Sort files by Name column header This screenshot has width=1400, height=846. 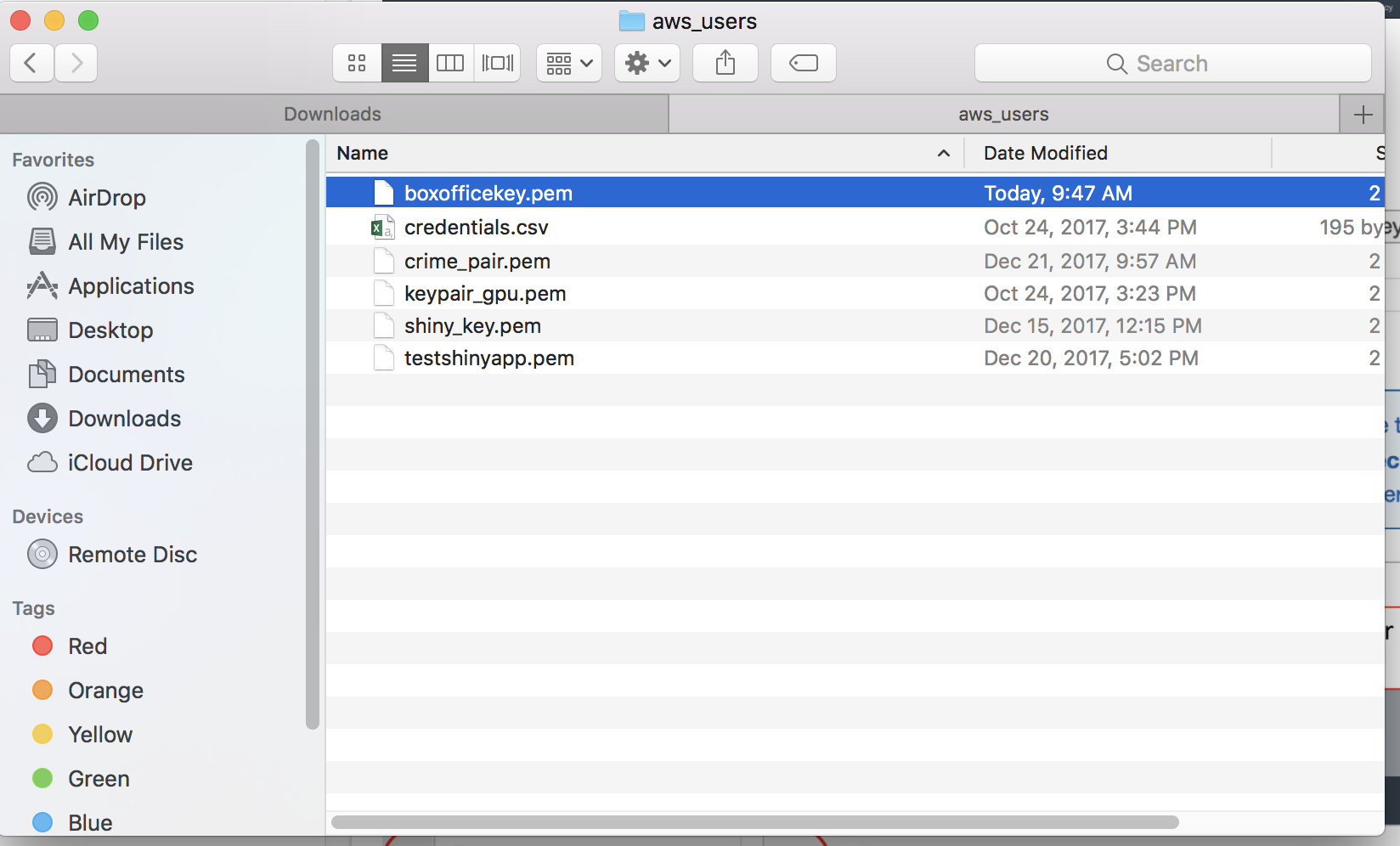[363, 154]
